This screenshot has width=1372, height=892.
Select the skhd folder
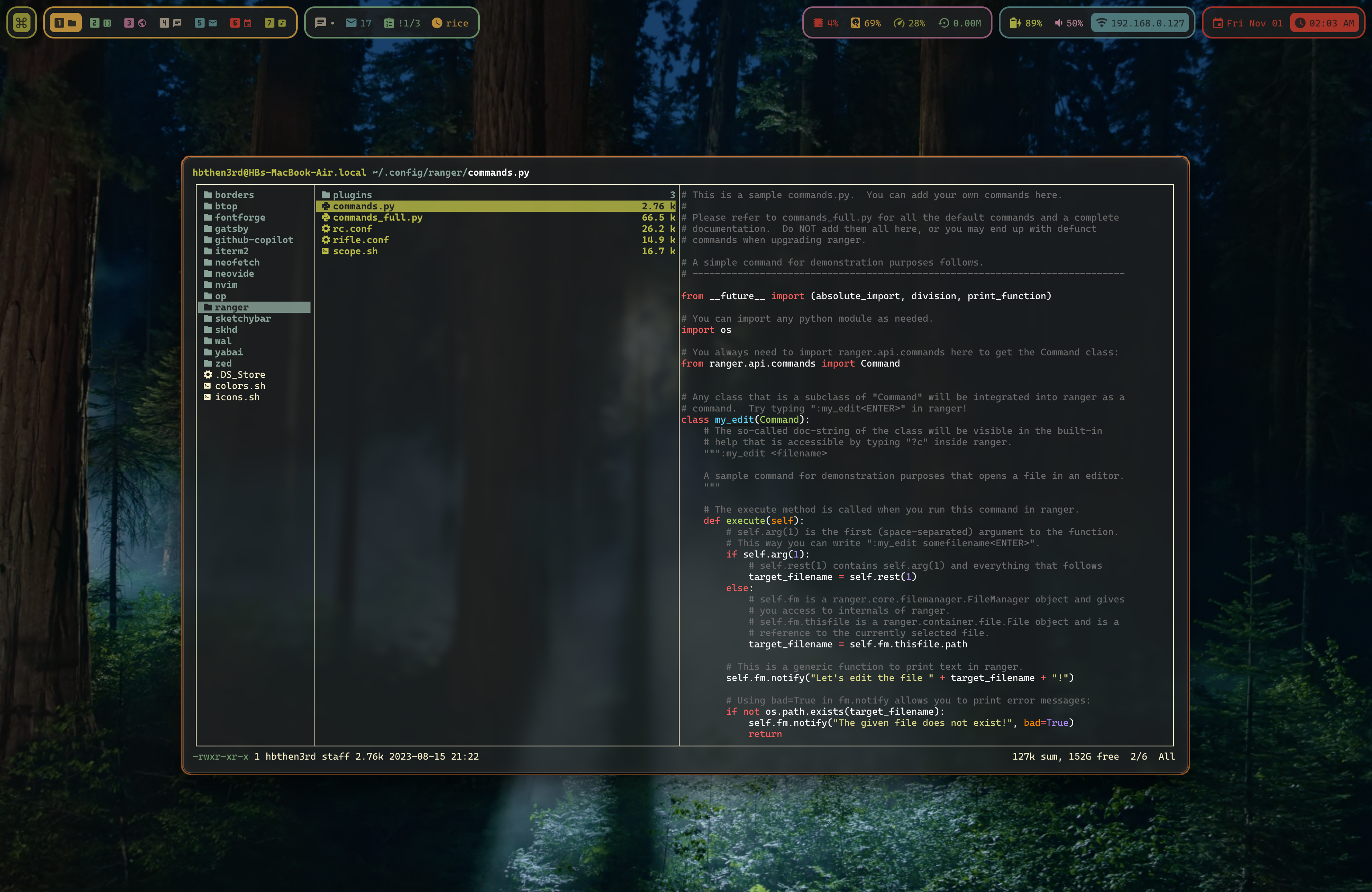point(254,330)
